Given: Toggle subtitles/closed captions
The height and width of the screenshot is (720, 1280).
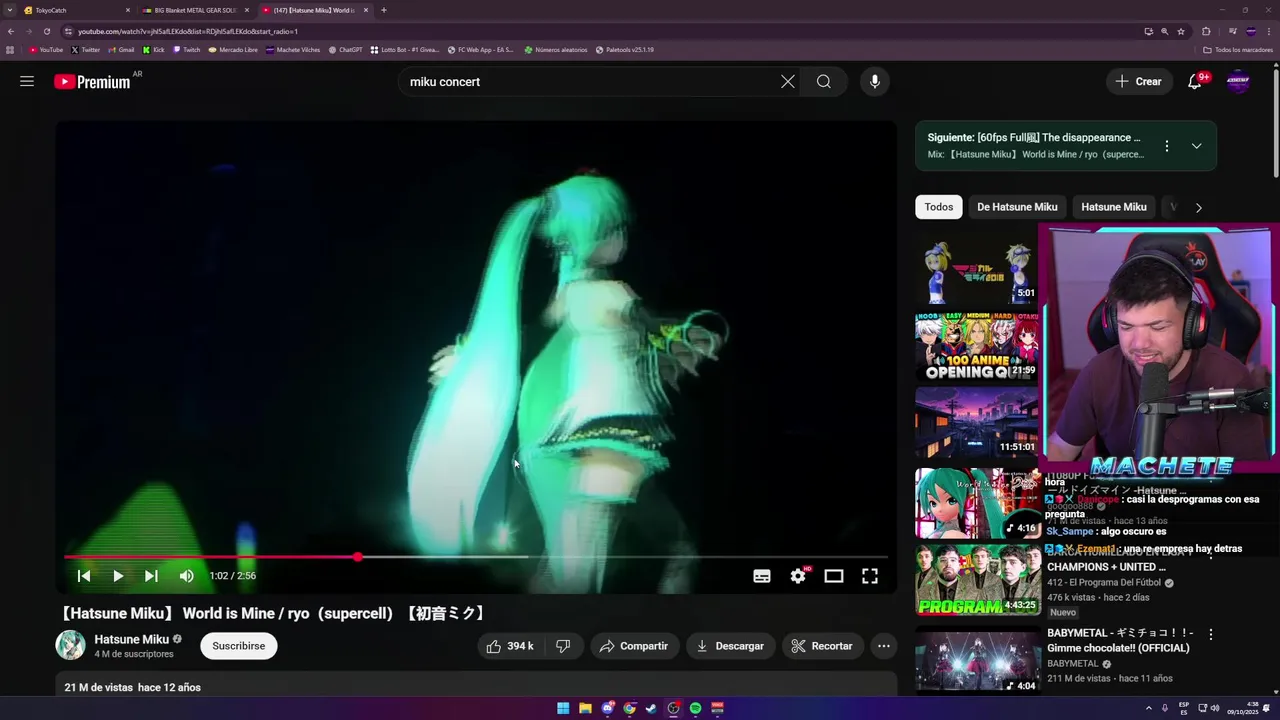Looking at the screenshot, I should point(762,576).
